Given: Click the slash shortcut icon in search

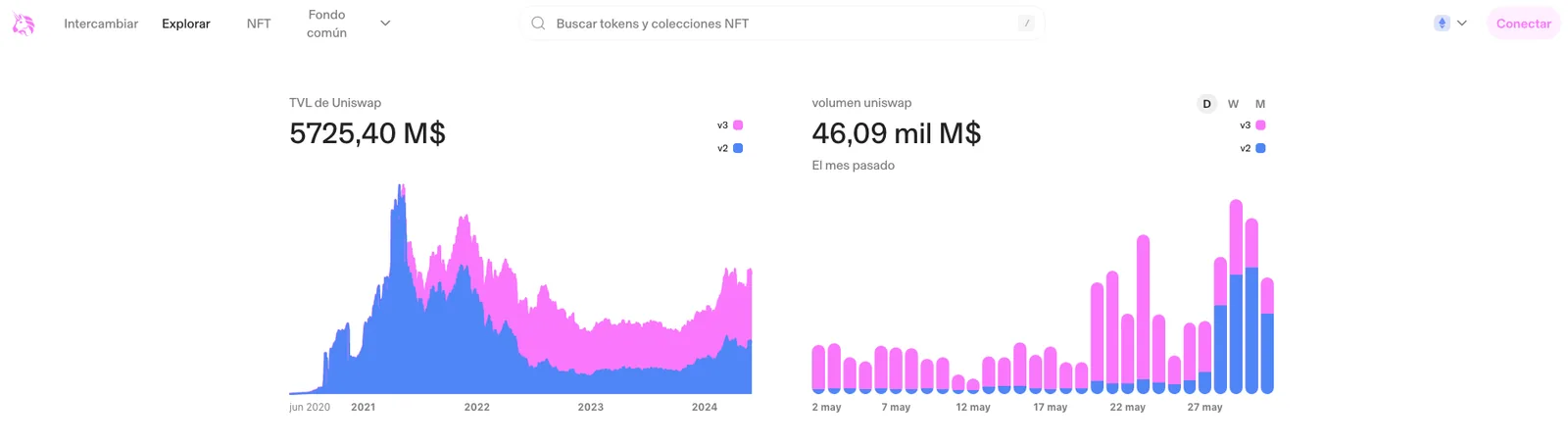Looking at the screenshot, I should pos(1026,24).
